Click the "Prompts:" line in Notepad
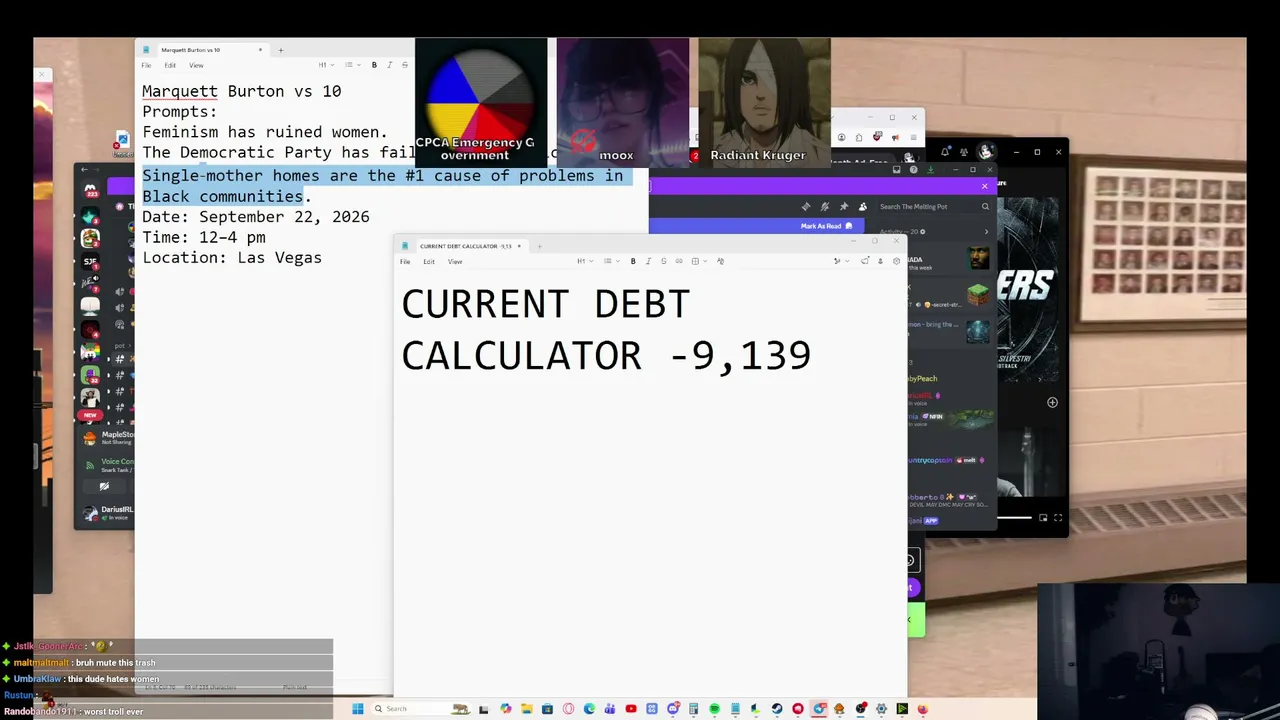Viewport: 1280px width, 720px height. point(180,112)
